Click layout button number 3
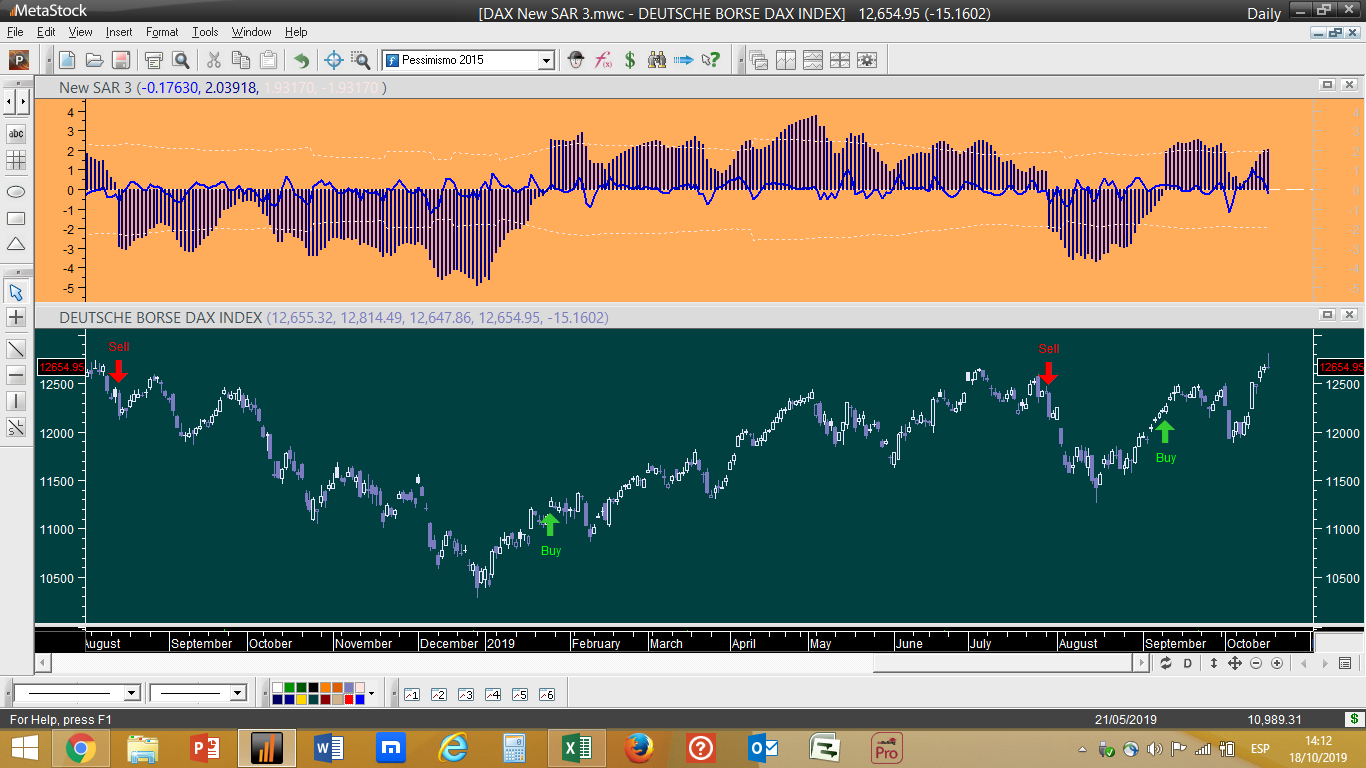 click(465, 694)
